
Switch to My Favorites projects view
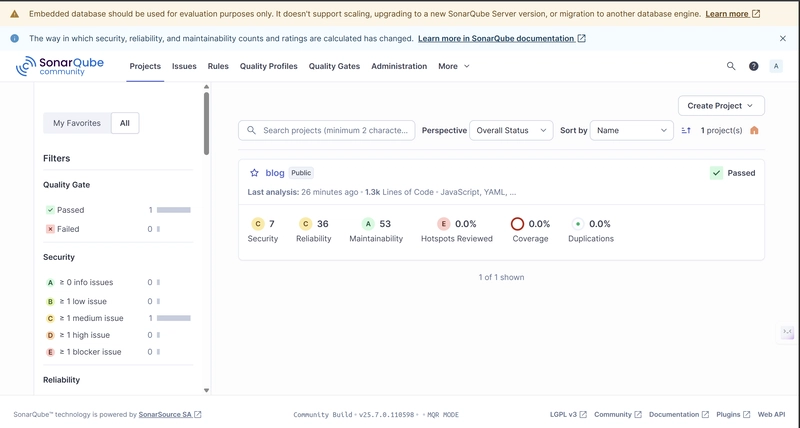[x=77, y=123]
